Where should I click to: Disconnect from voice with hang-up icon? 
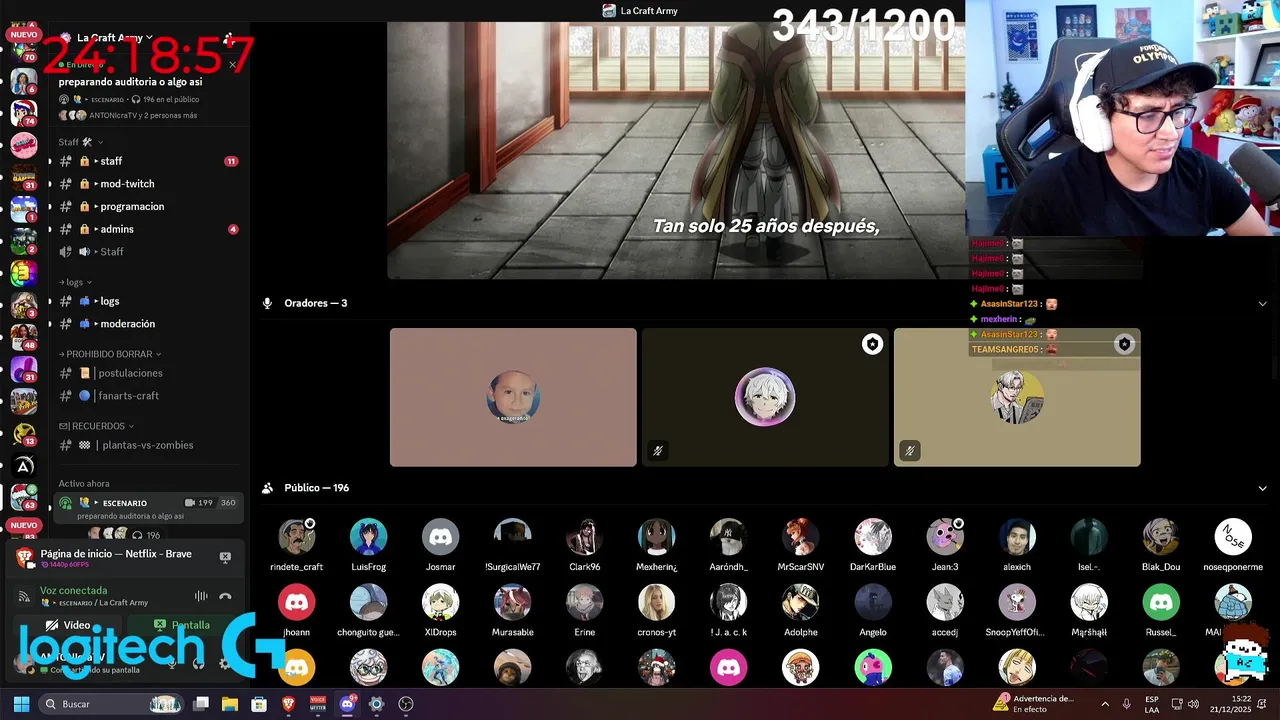pos(225,596)
